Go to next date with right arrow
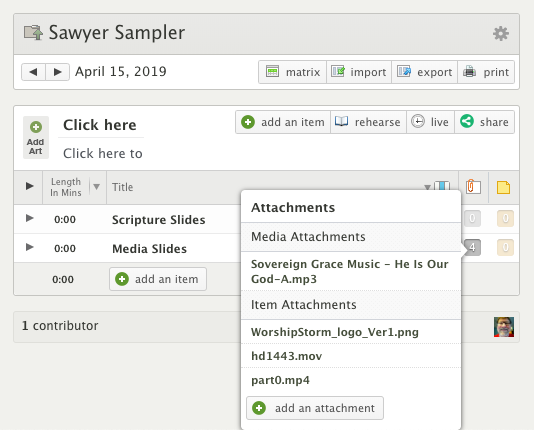534x430 pixels. pyautogui.click(x=58, y=72)
